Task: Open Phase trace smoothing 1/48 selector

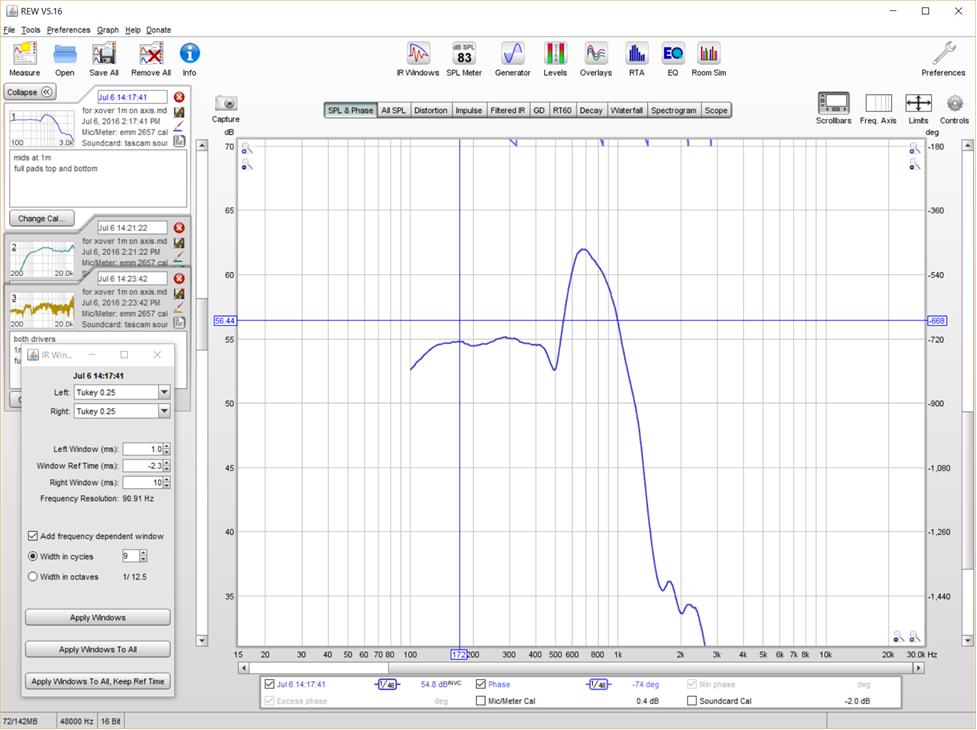Action: coord(598,685)
